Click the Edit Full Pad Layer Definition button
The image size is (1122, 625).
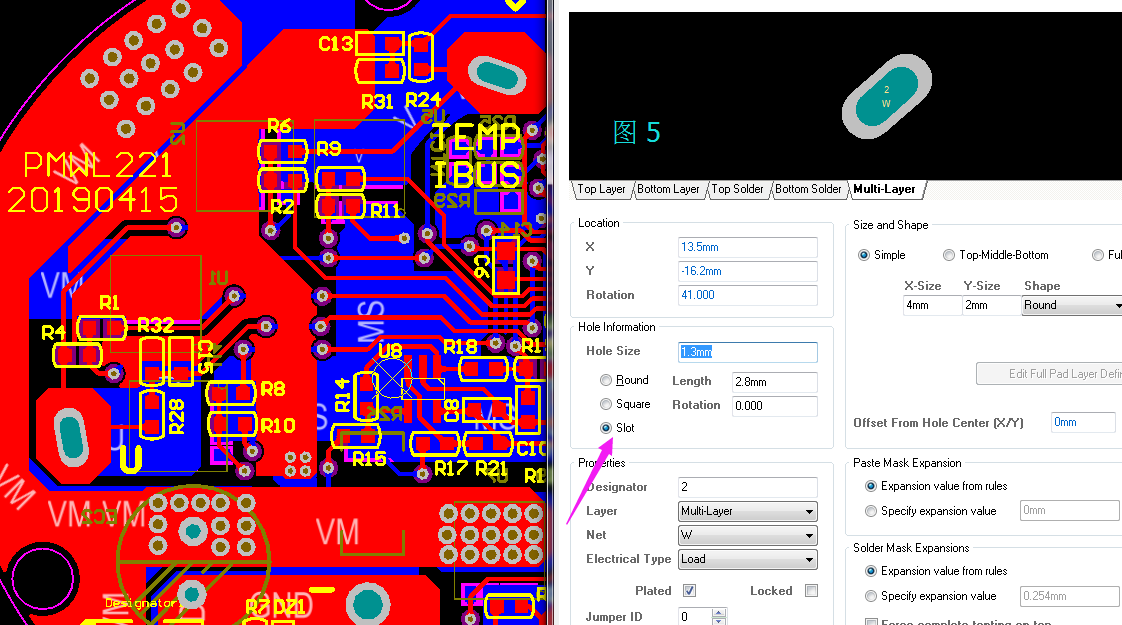pos(1049,374)
